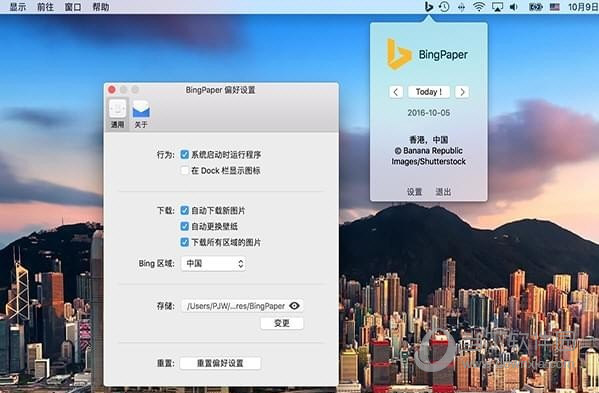This screenshot has height=393, width=599.
Task: Open the Bing 区域 dropdown showing 中国
Action: pos(213,264)
